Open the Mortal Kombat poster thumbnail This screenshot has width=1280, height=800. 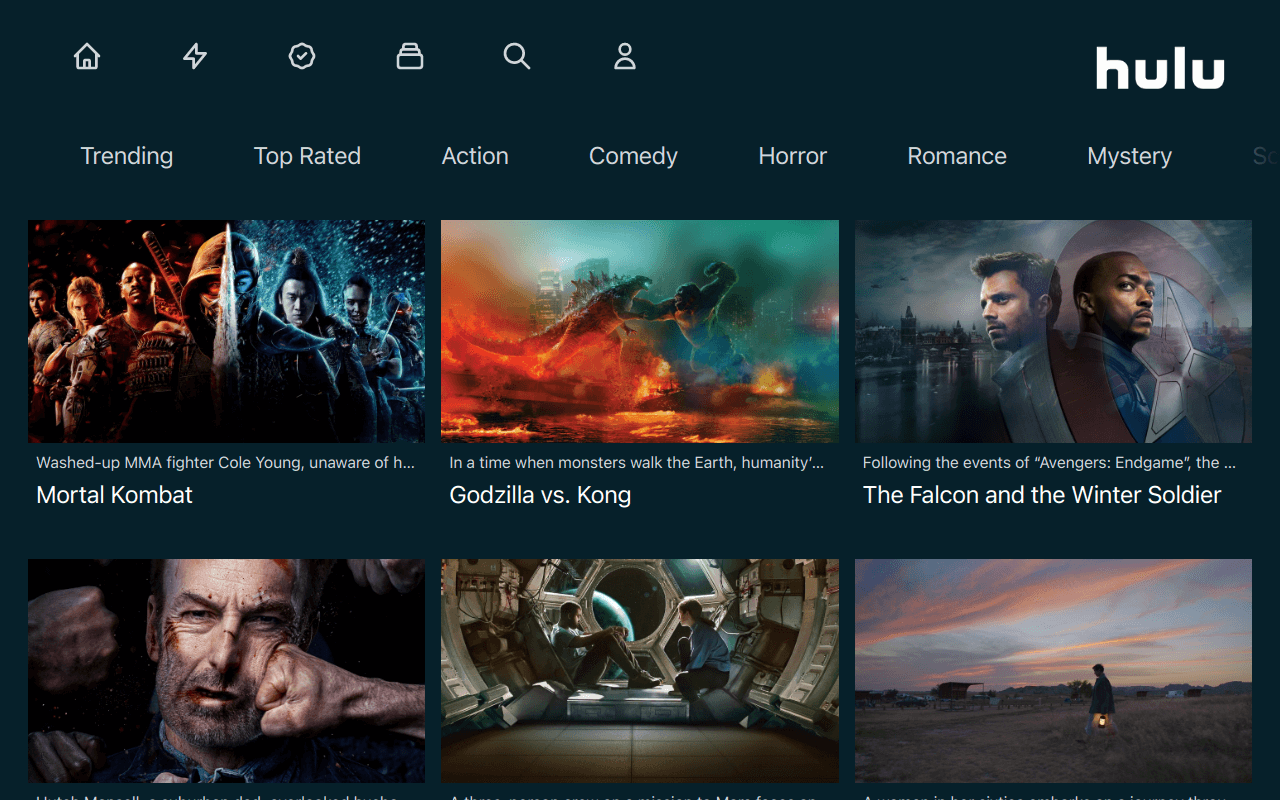(227, 331)
